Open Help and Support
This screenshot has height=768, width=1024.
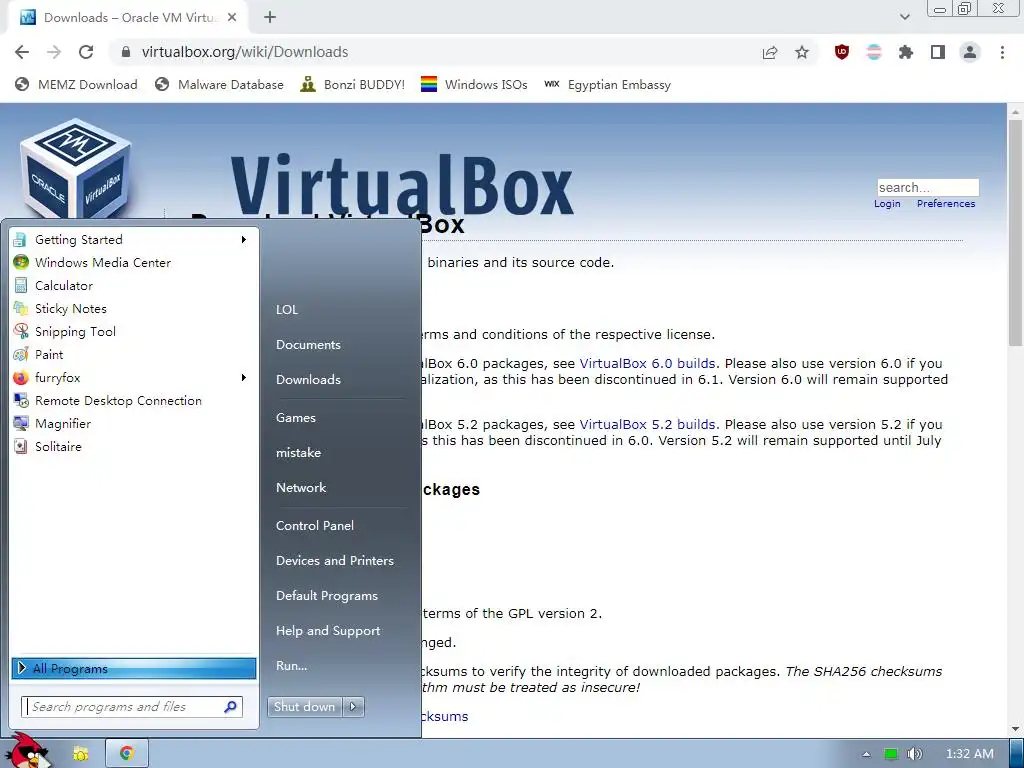point(328,631)
